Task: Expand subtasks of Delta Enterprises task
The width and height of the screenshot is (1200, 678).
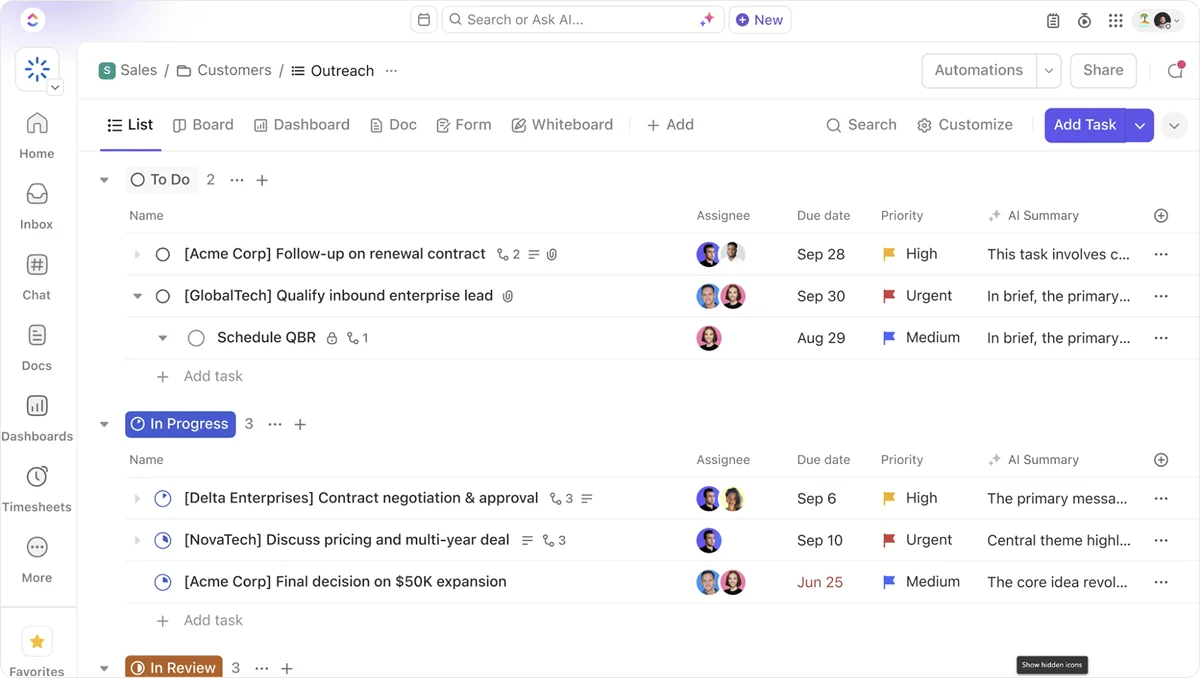Action: click(x=137, y=498)
